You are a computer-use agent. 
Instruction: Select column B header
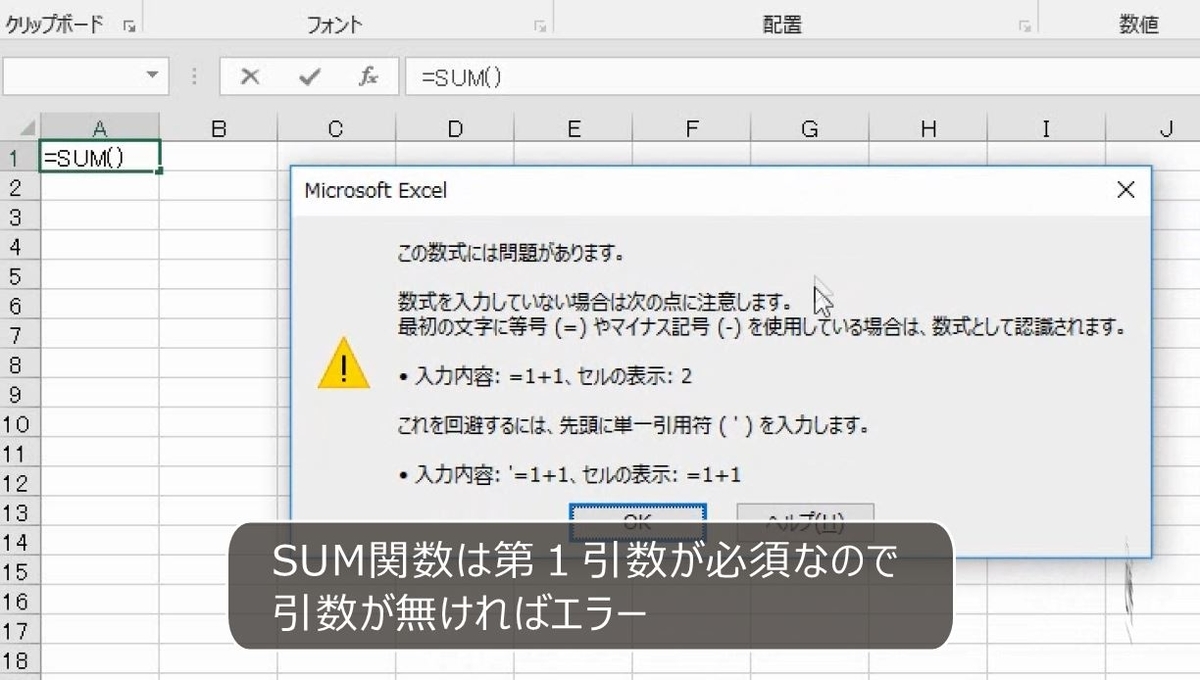(218, 129)
